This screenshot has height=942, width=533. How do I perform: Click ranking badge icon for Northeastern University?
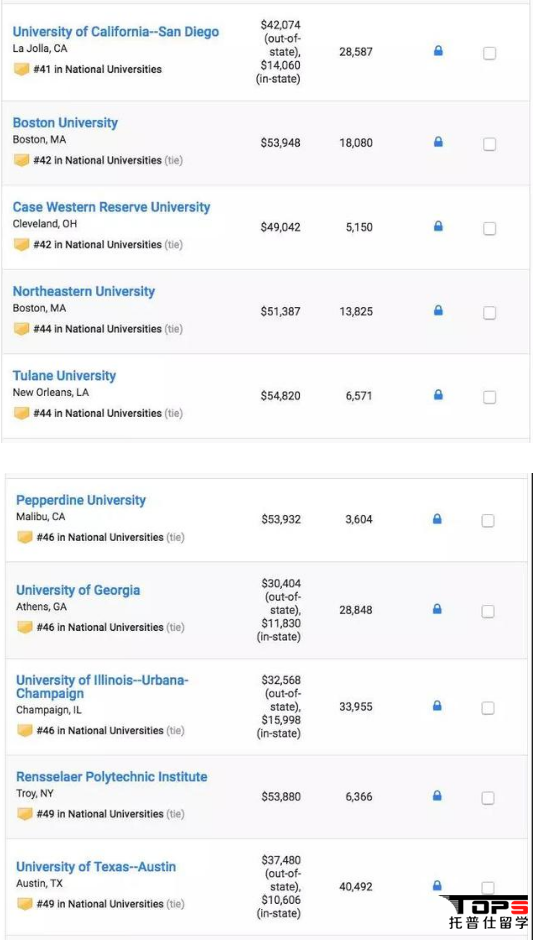[22, 329]
